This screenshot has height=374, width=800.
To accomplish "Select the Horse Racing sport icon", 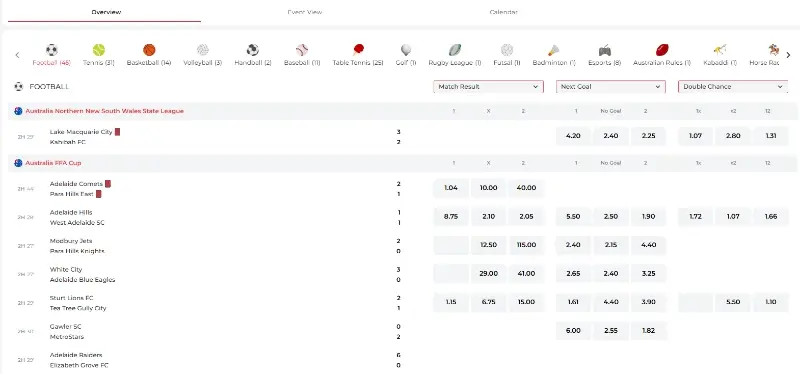I will (x=774, y=50).
